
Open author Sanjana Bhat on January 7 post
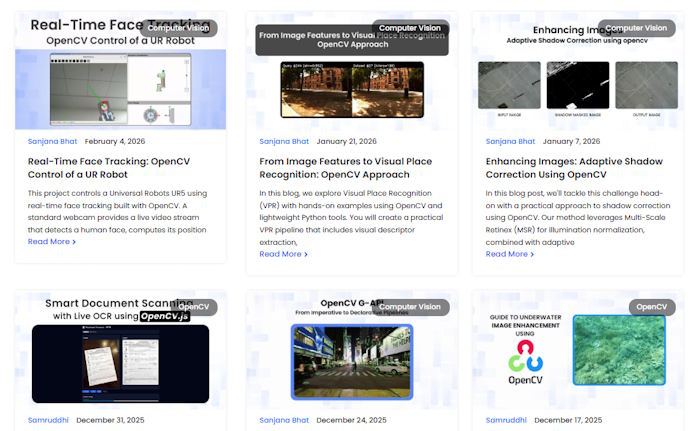point(510,141)
